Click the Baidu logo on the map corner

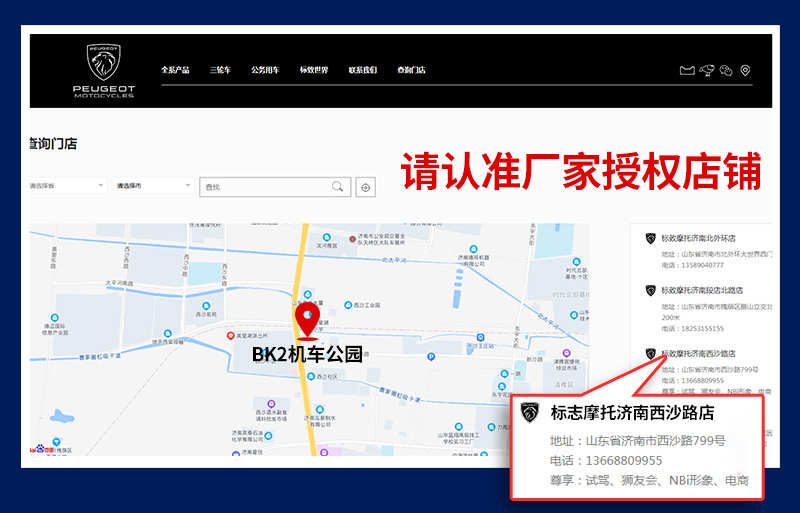tap(42, 449)
